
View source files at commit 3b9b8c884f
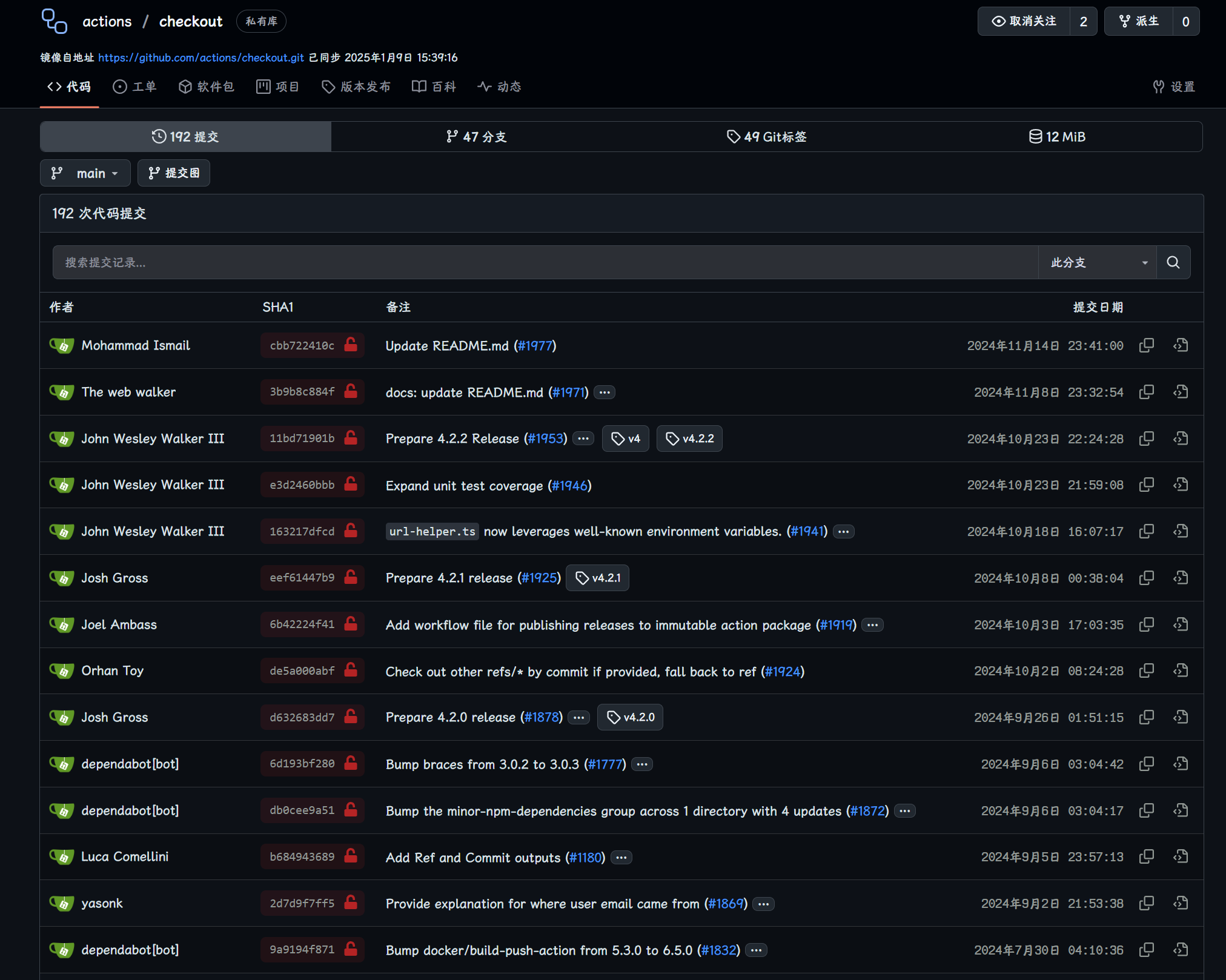pyautogui.click(x=1180, y=392)
